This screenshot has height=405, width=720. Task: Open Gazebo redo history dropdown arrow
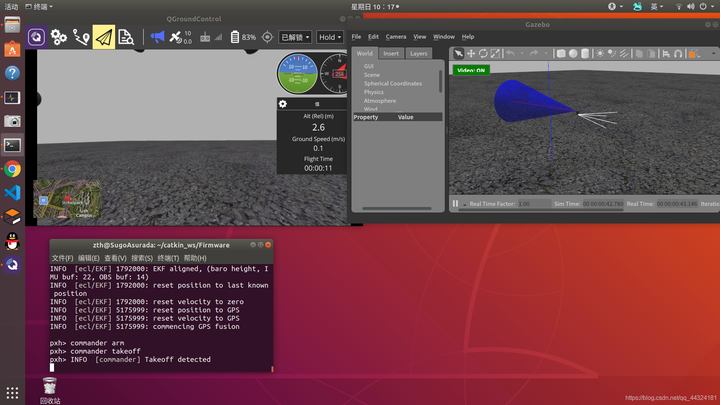point(546,54)
